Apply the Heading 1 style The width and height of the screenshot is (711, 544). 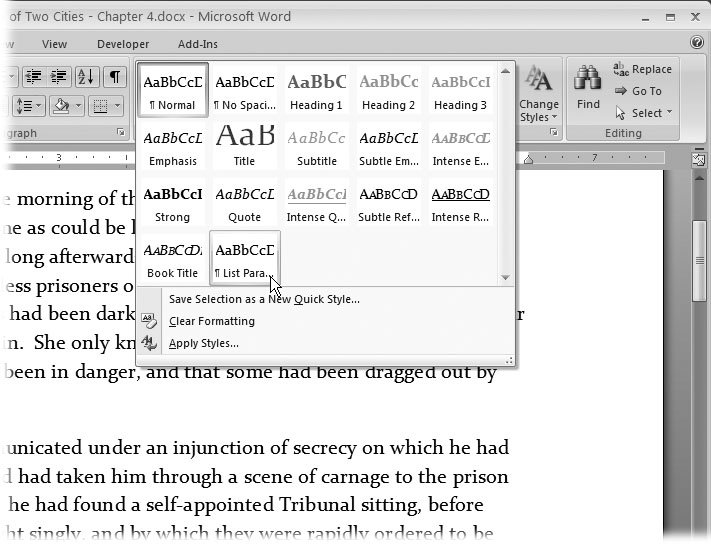[316, 91]
